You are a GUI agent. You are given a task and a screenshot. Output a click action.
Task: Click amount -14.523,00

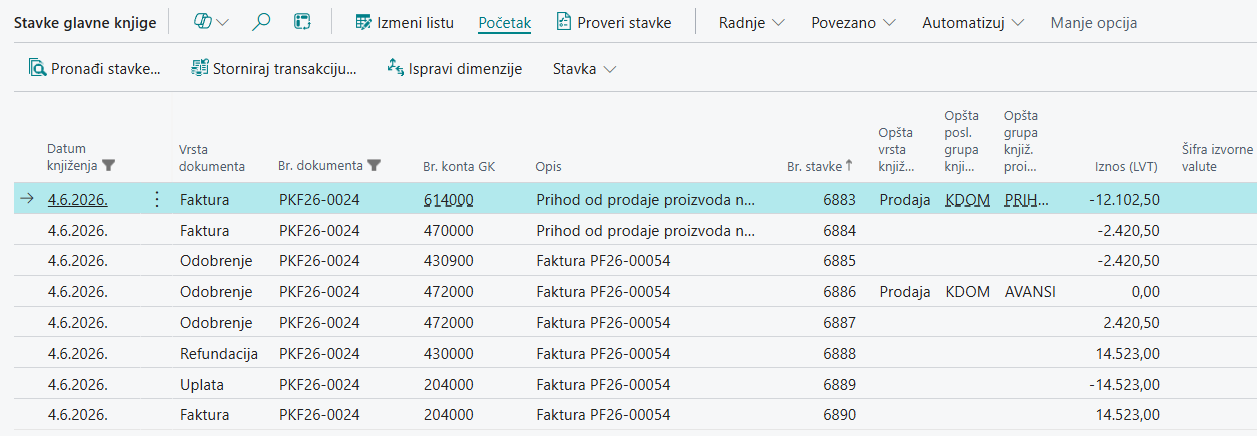coord(1123,384)
